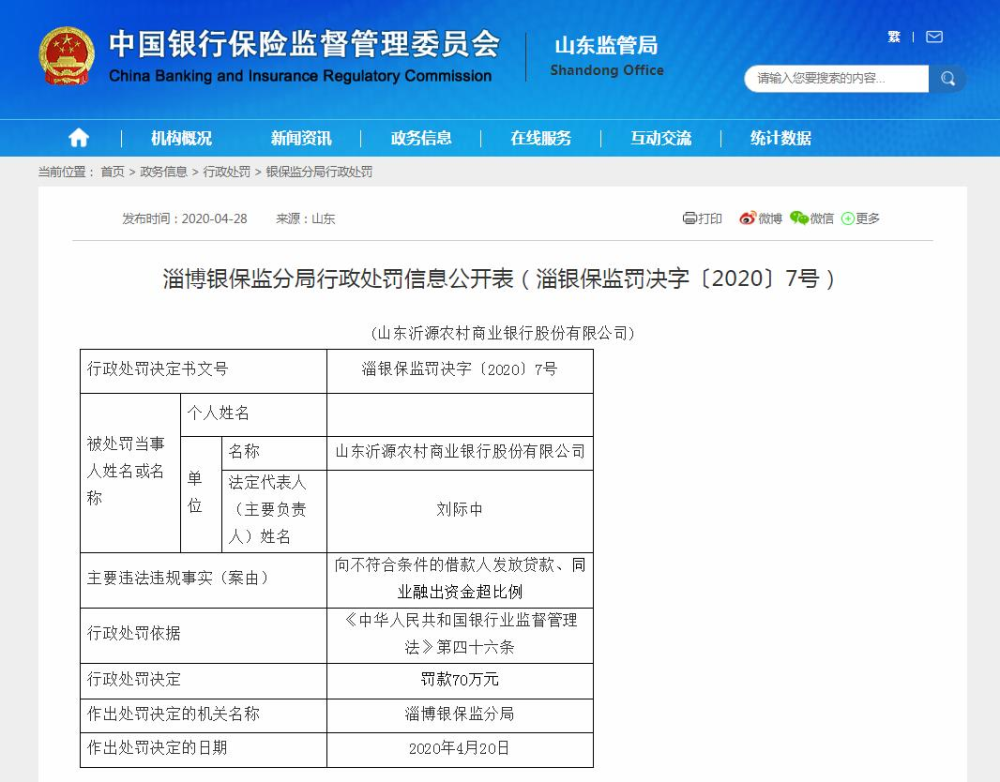The height and width of the screenshot is (782, 1000).
Task: Click the bank name cell in 名称 row
Action: [x=460, y=452]
